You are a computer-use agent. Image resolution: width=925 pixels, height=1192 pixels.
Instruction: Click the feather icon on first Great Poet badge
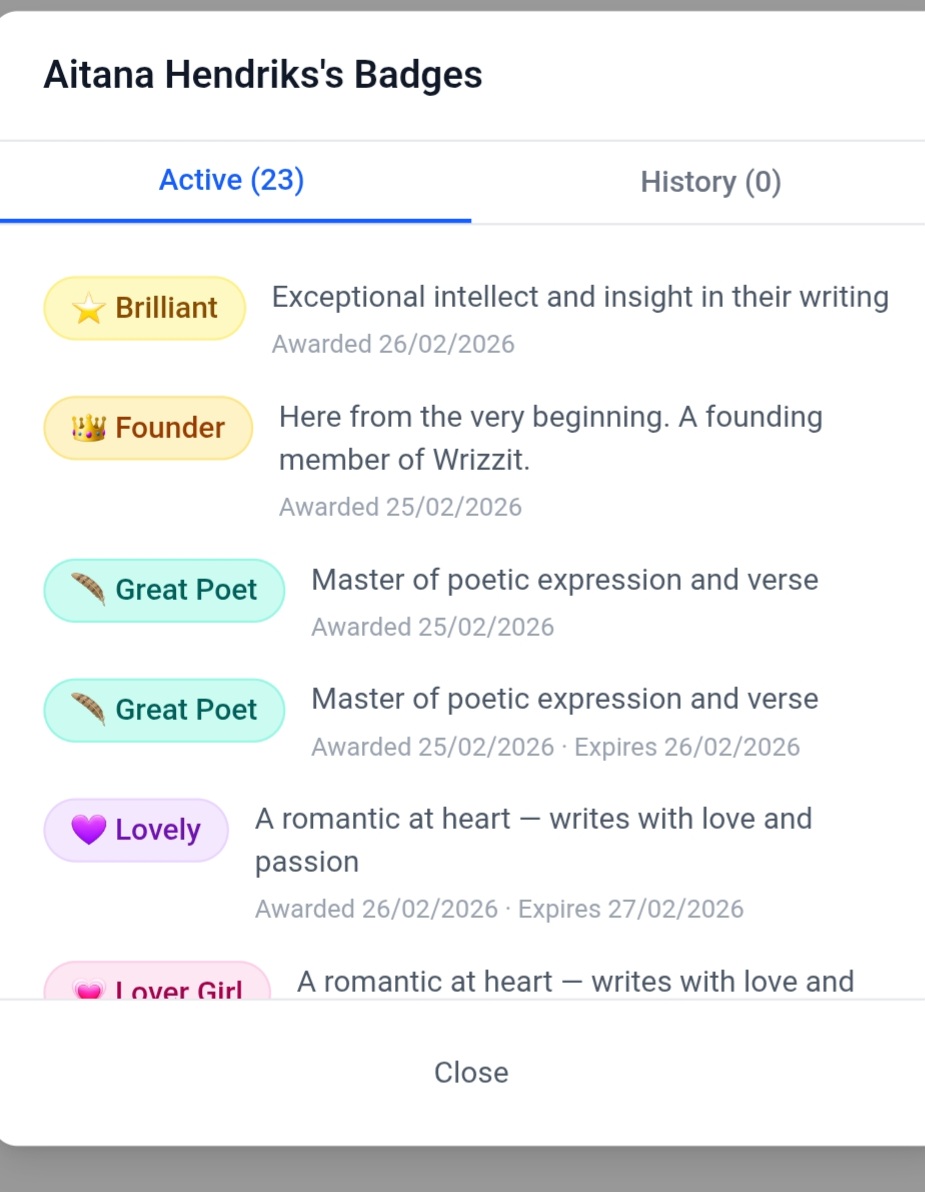(88, 590)
